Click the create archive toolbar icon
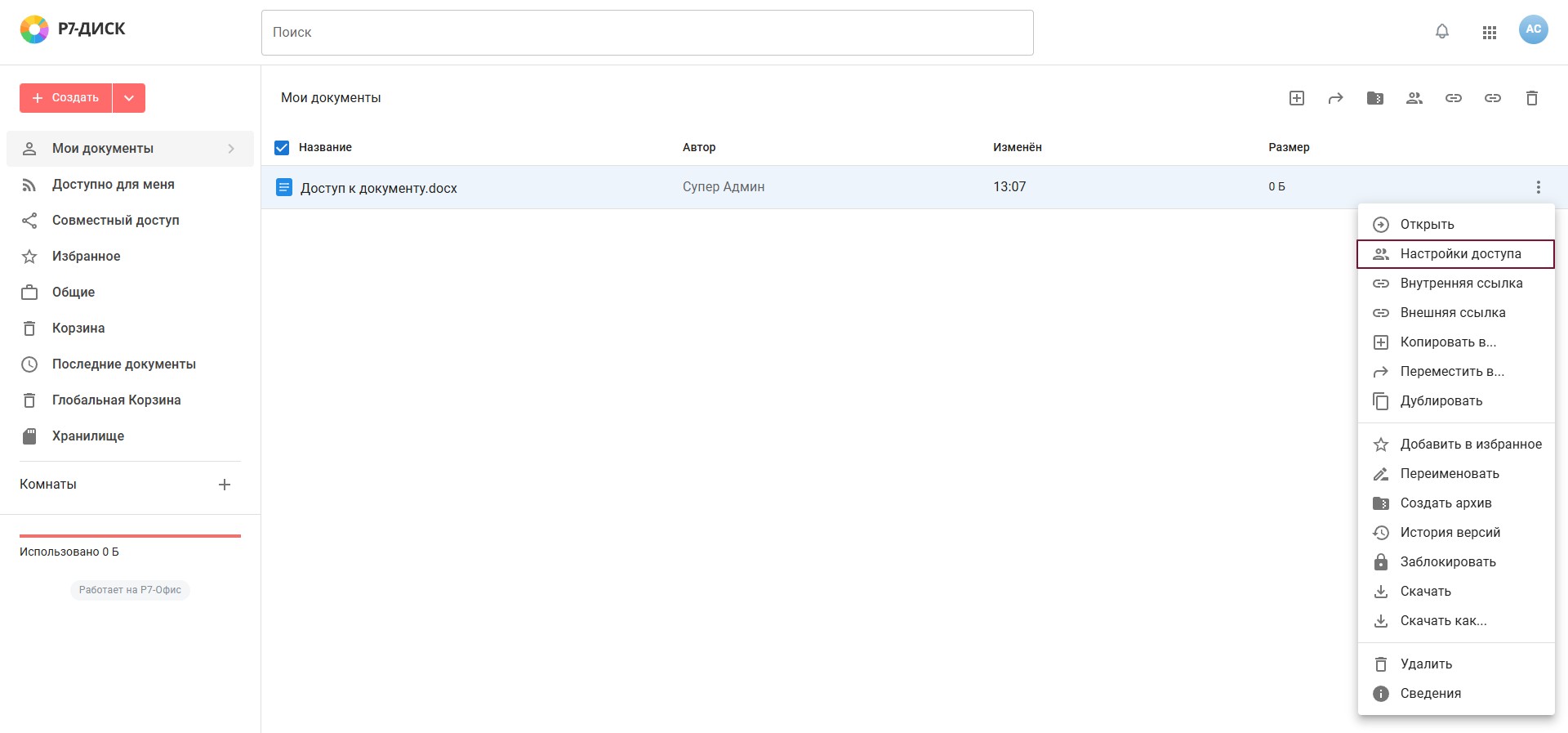This screenshot has height=733, width=1568. click(x=1375, y=98)
